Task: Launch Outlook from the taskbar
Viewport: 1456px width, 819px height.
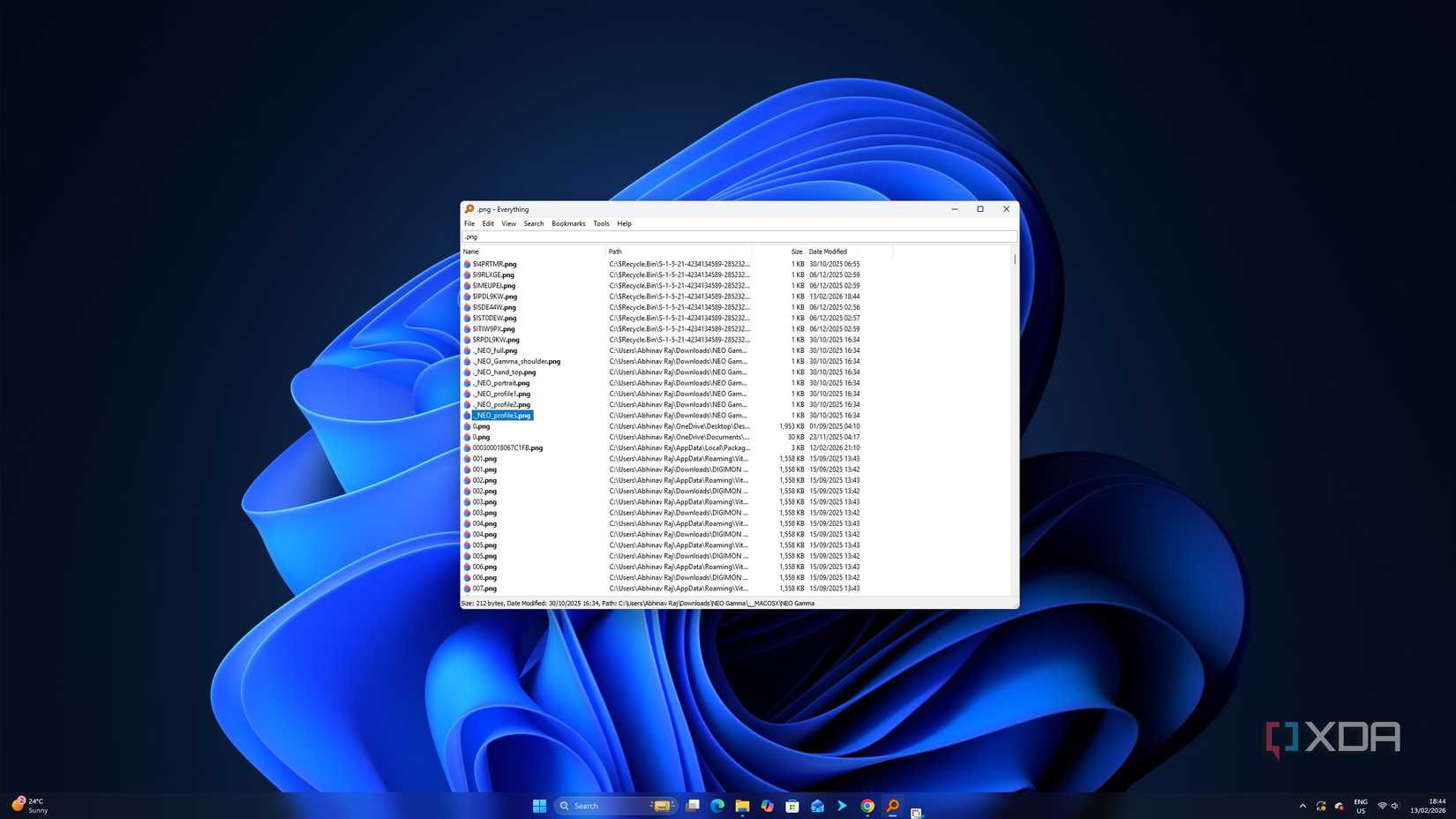Action: [817, 806]
